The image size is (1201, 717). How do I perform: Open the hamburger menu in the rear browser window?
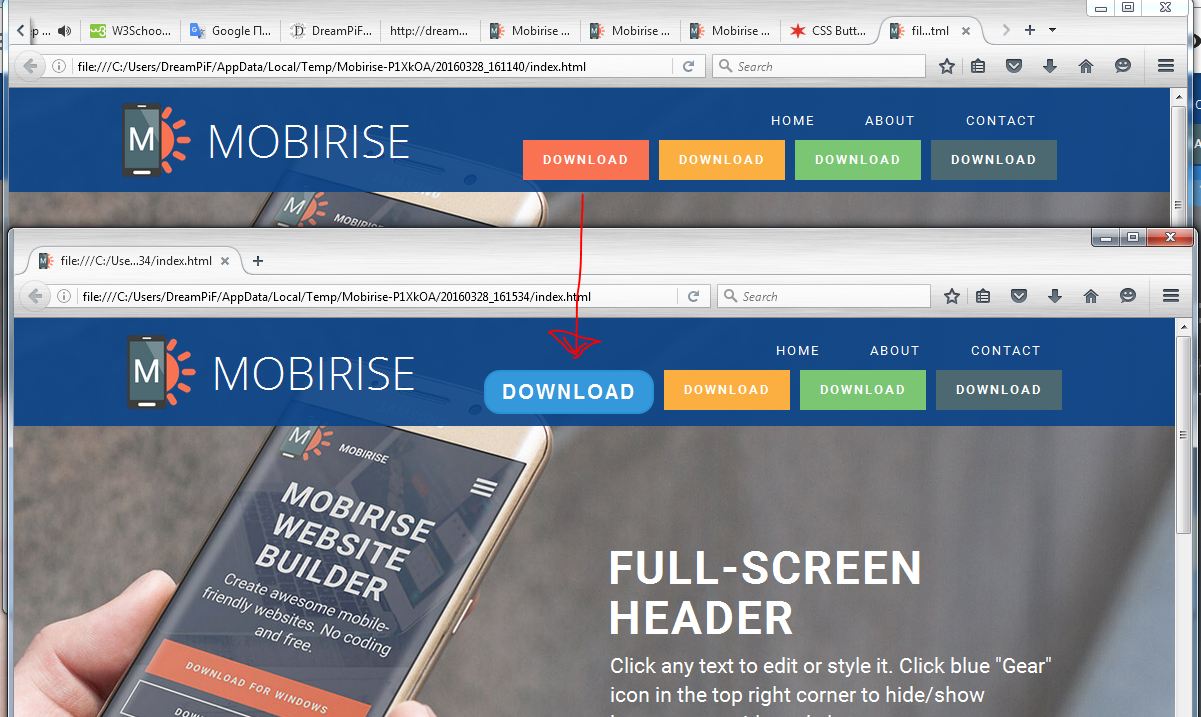(x=1165, y=66)
